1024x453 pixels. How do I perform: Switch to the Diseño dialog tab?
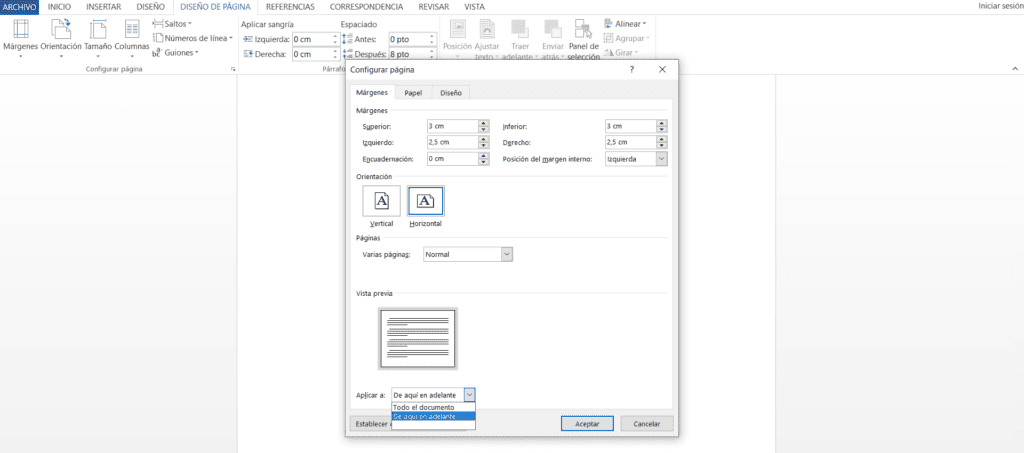point(451,93)
